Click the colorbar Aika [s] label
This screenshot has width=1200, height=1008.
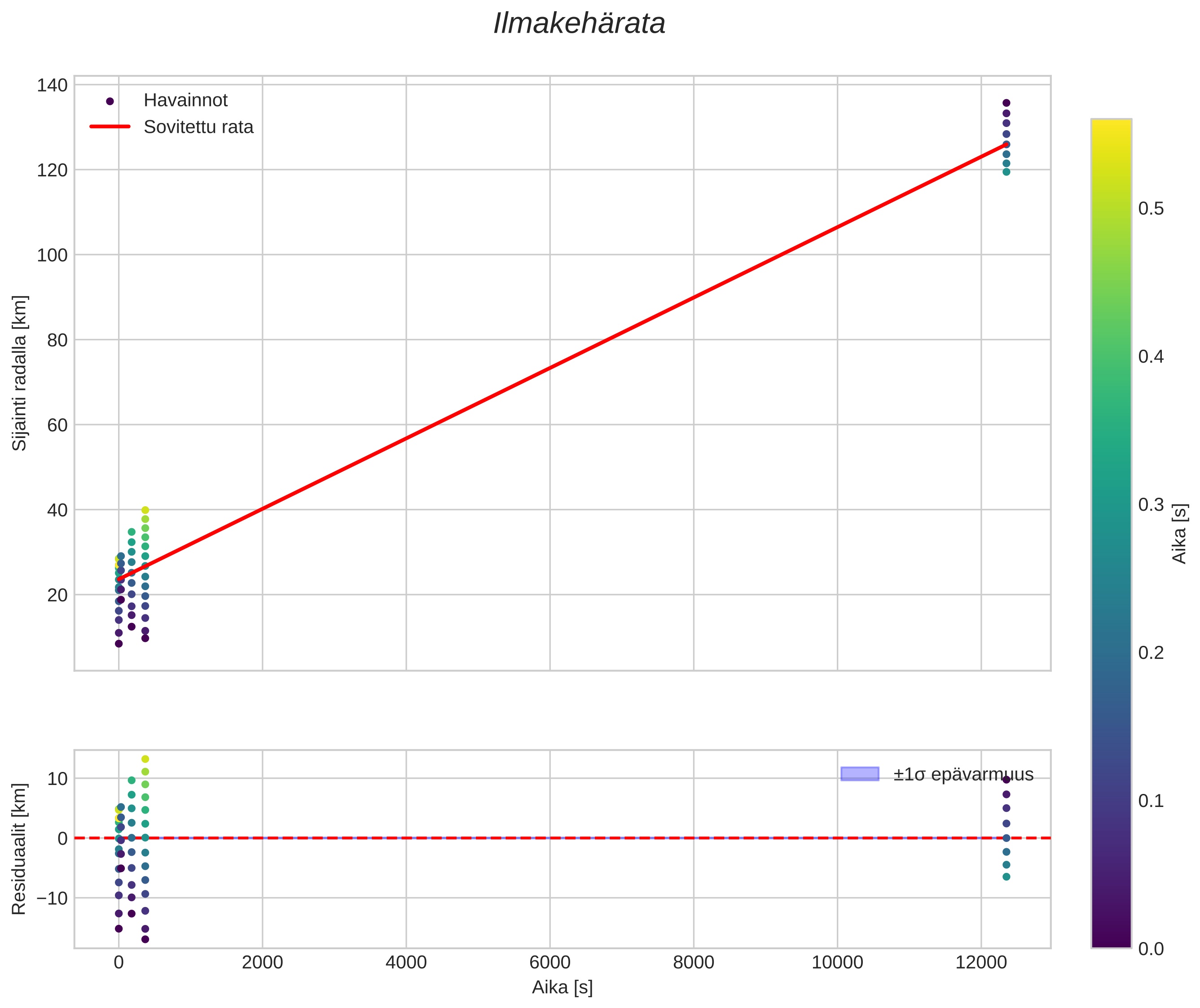coord(1180,533)
